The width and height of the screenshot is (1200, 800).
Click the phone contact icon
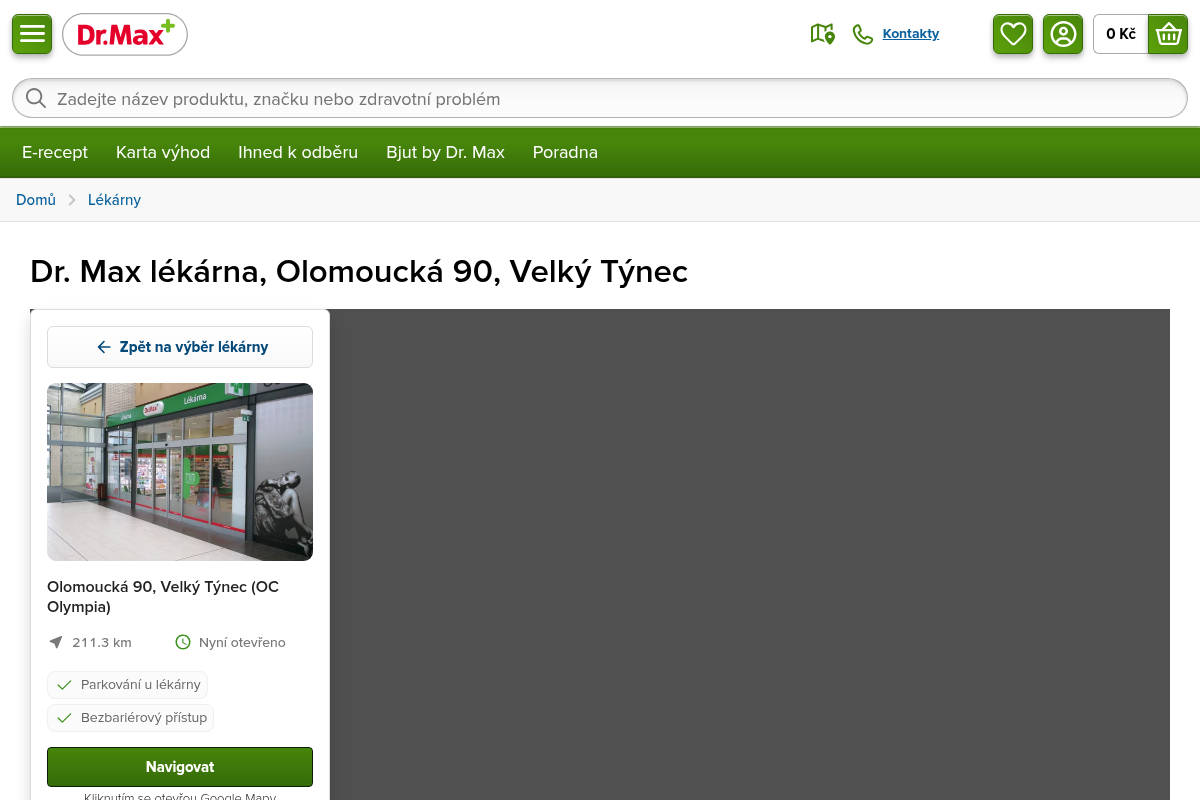click(x=862, y=34)
